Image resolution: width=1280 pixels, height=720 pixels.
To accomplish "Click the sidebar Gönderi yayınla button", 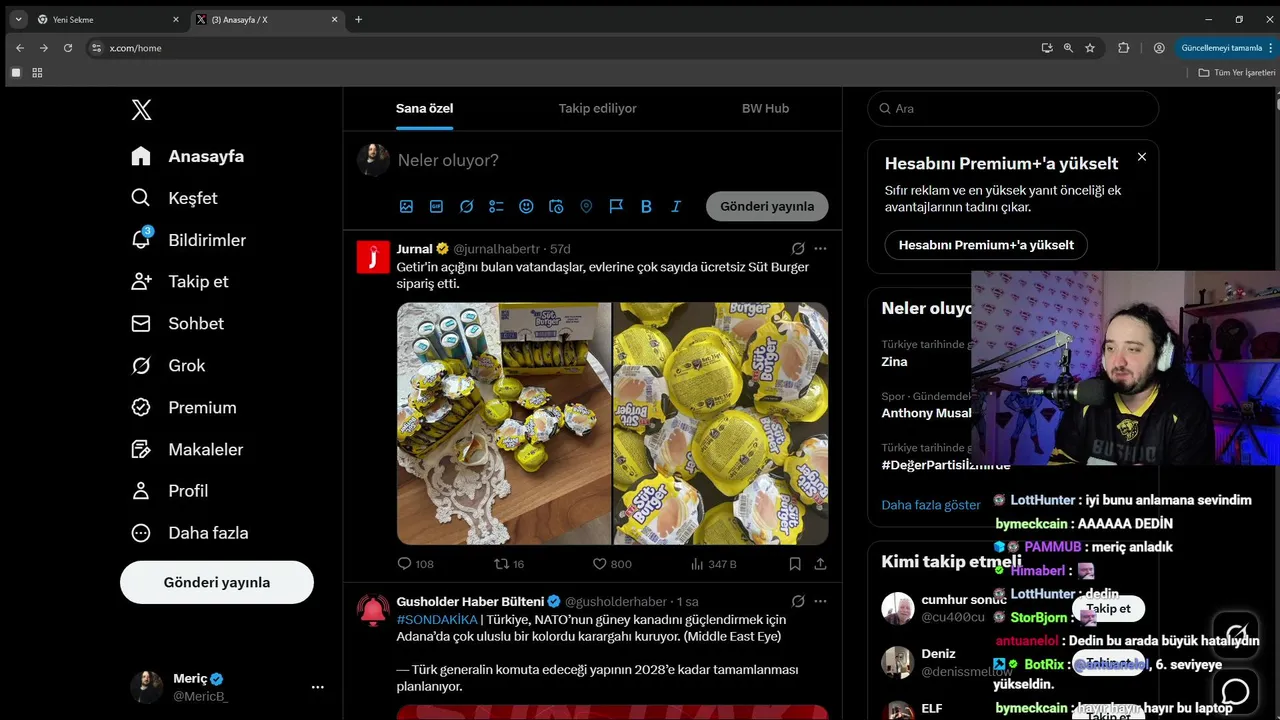I will (217, 582).
